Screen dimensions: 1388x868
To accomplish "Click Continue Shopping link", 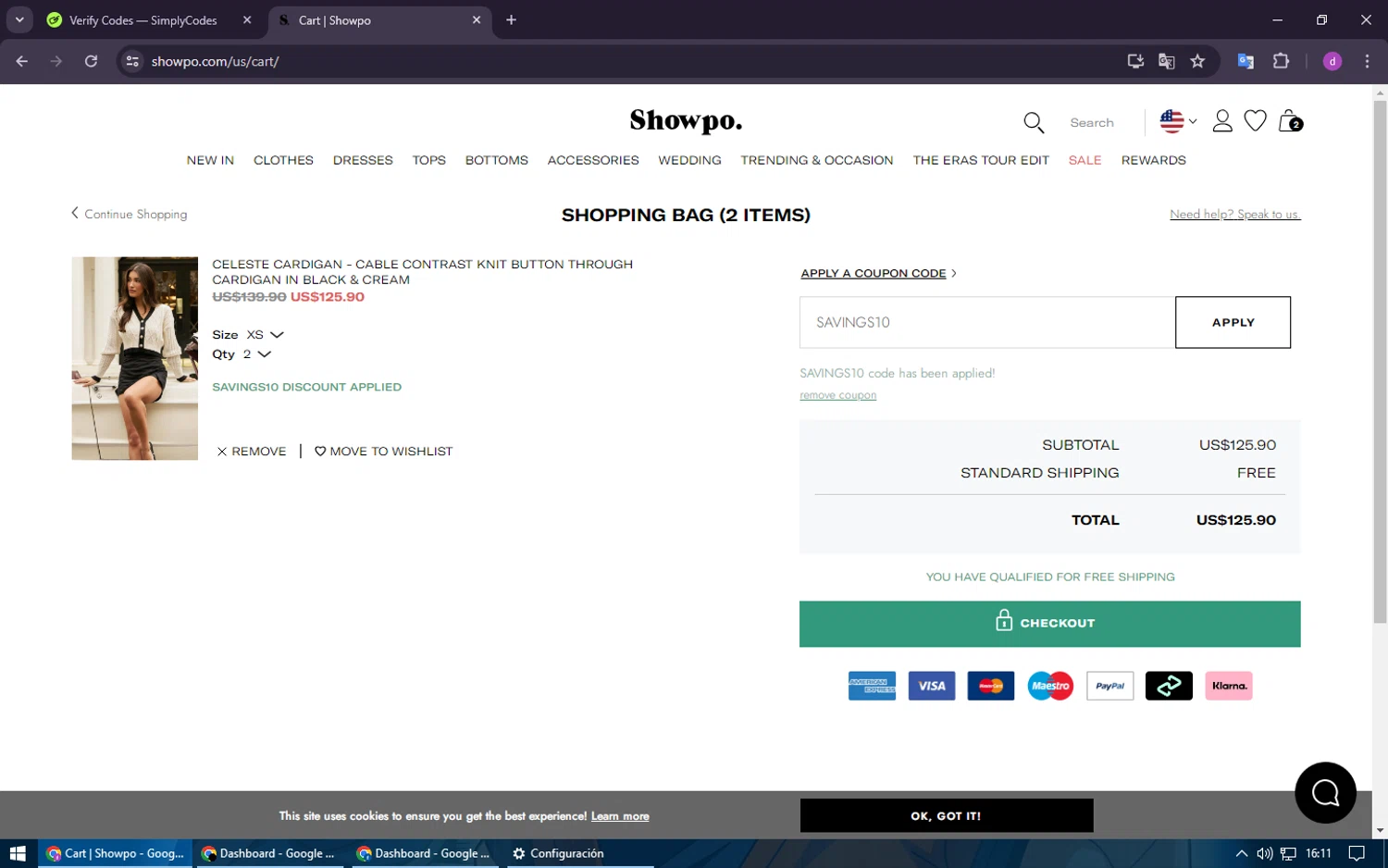I will pos(130,214).
